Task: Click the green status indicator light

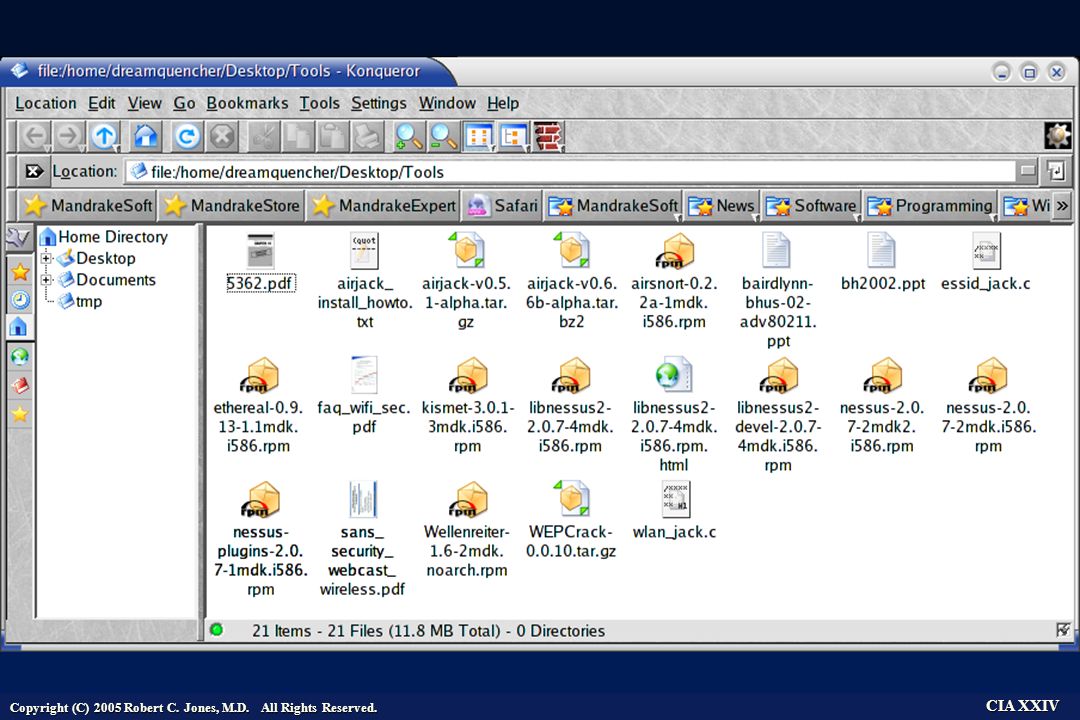Action: (216, 630)
